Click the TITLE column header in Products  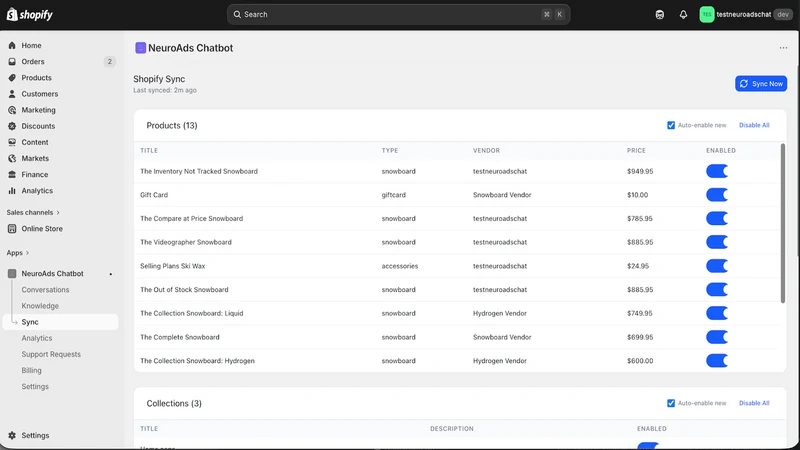click(x=149, y=151)
